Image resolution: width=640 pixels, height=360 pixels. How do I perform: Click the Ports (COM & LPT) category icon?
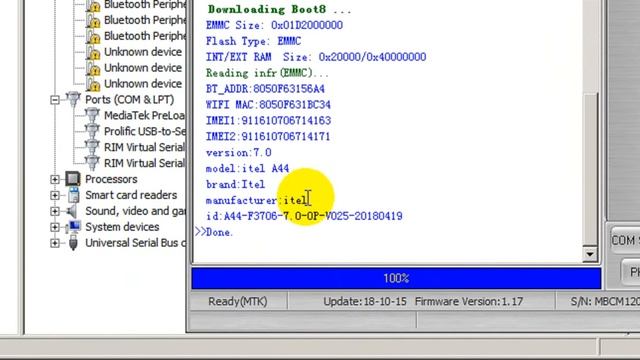point(73,99)
